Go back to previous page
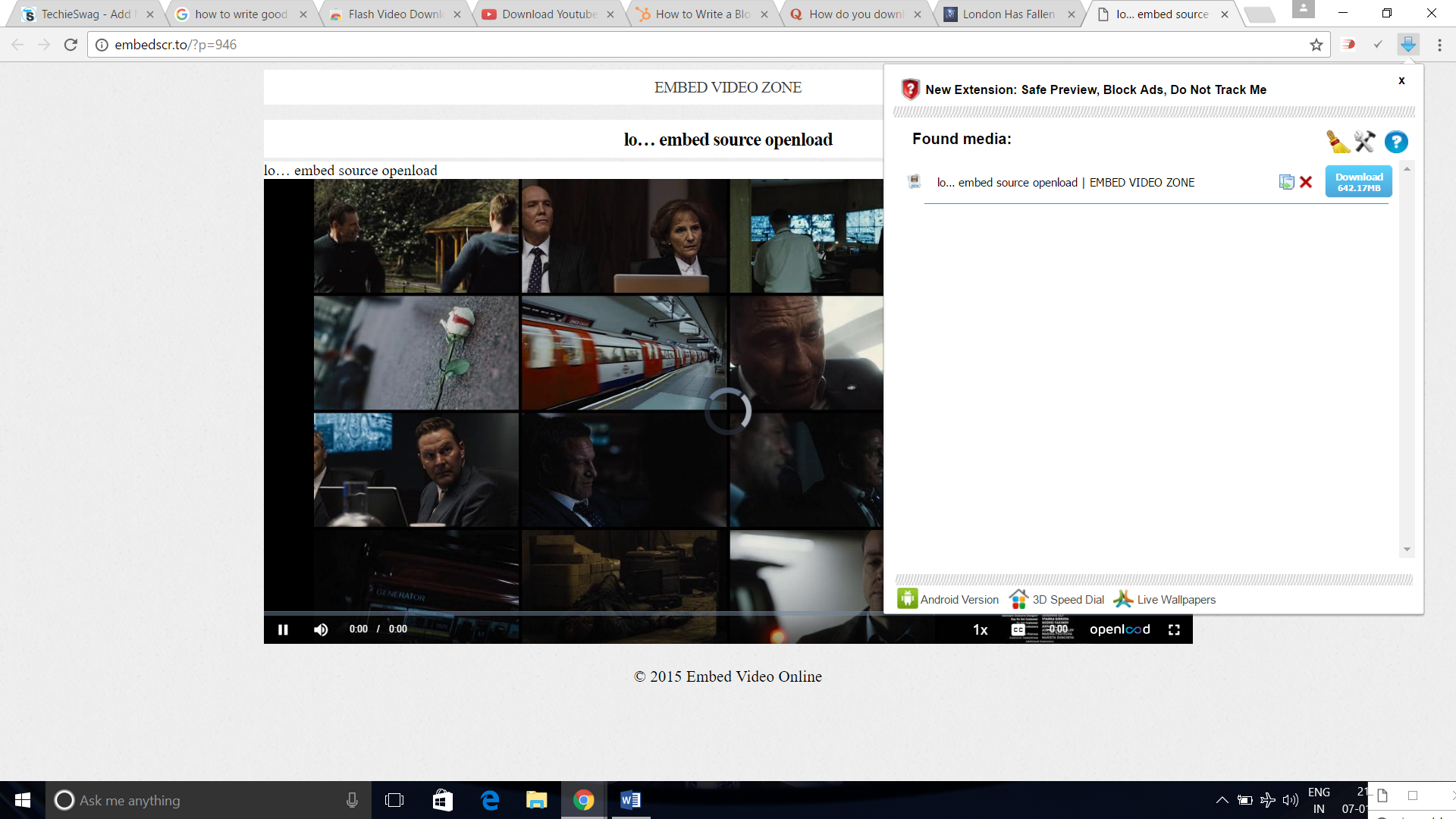 click(17, 45)
